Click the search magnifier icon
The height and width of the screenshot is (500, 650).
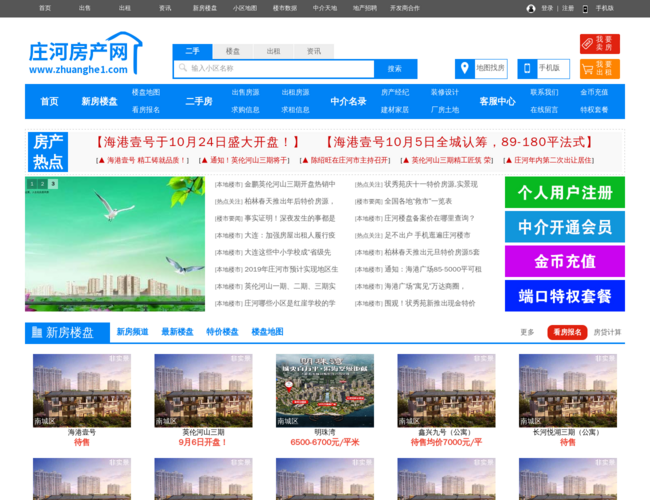pyautogui.click(x=183, y=67)
